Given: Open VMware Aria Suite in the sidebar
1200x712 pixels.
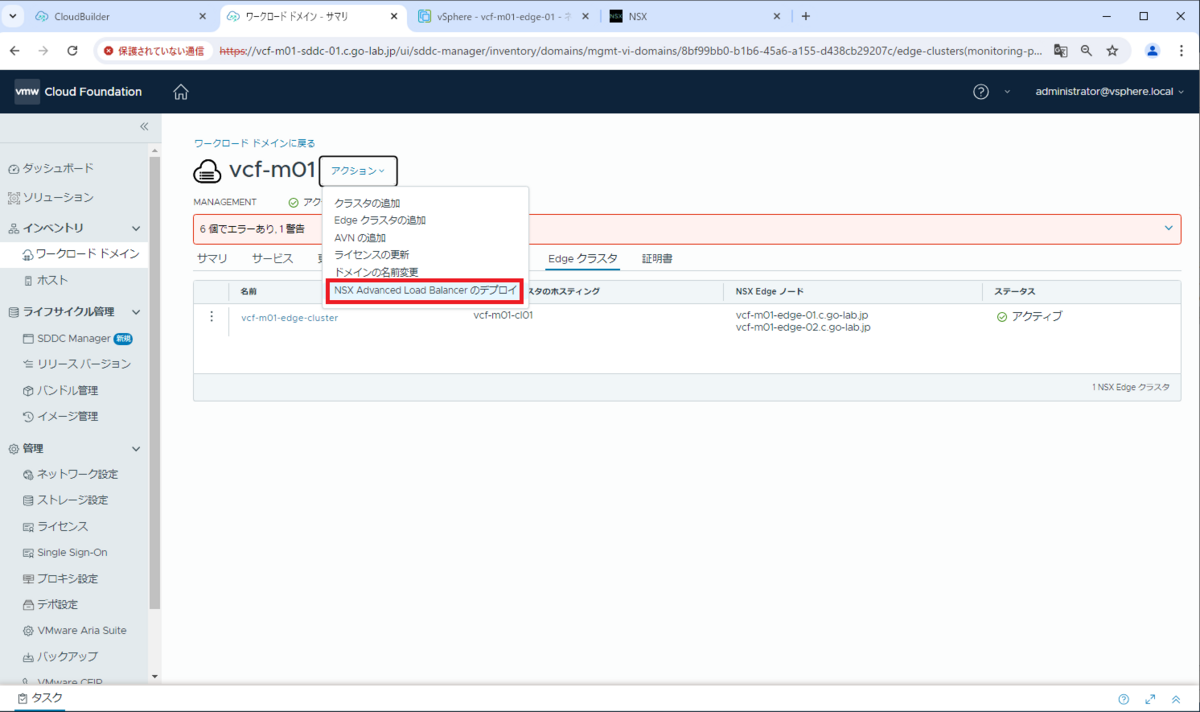Looking at the screenshot, I should tap(74, 630).
